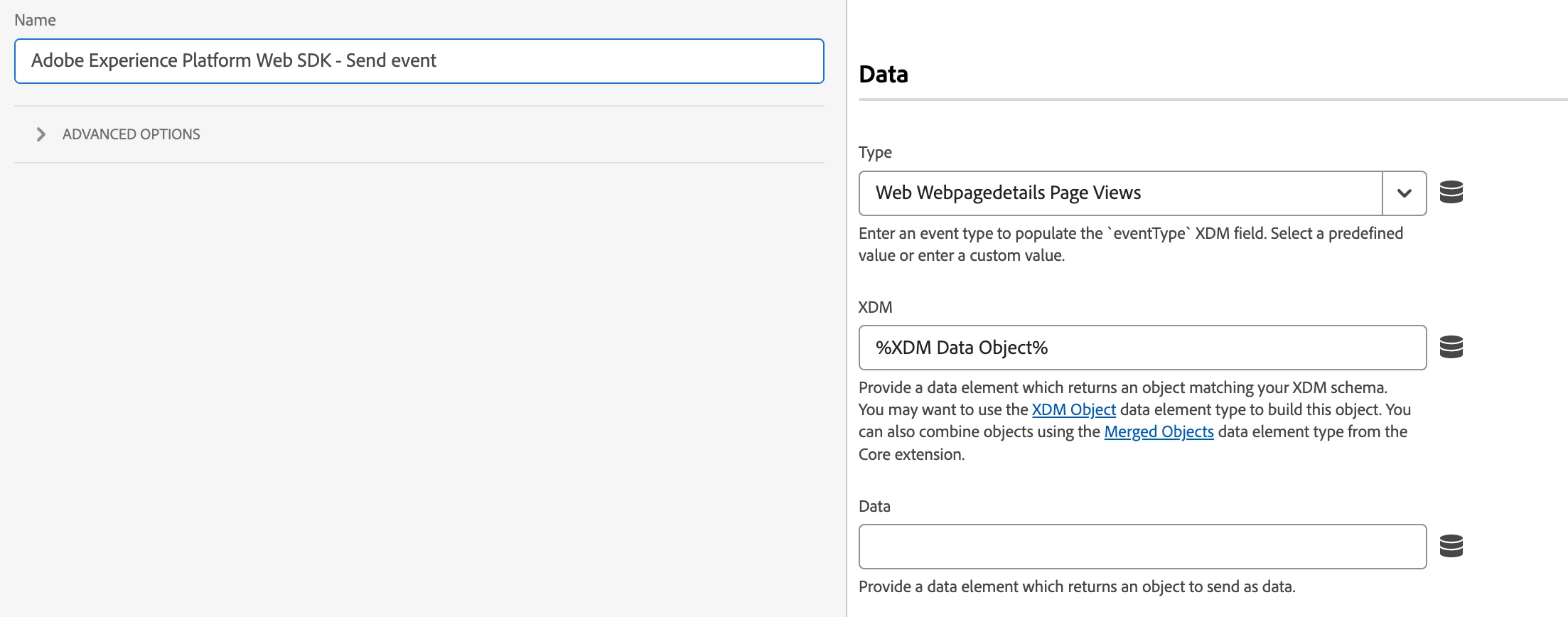Click the bold Data section heading
The image size is (1568, 617).
point(884,74)
